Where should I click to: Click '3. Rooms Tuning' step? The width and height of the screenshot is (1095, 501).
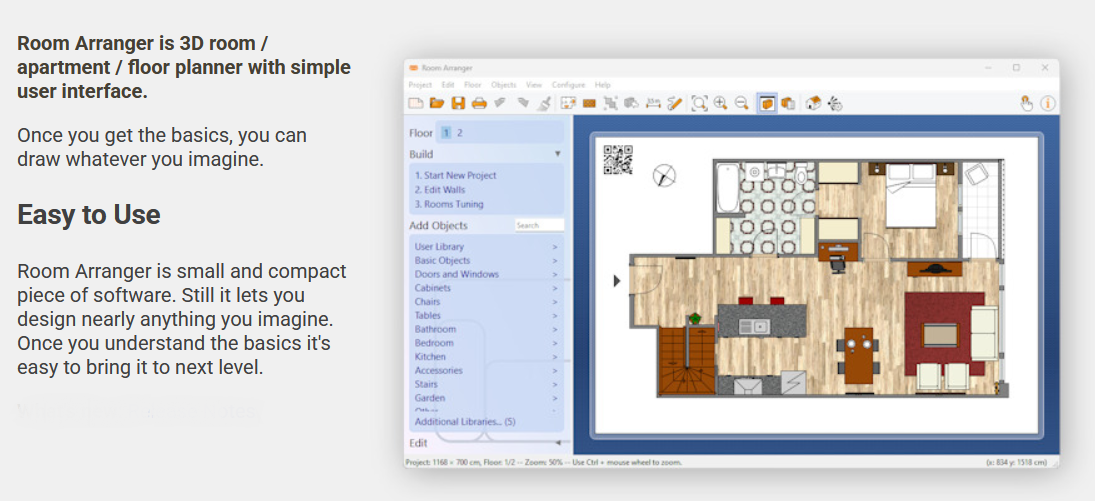point(449,204)
